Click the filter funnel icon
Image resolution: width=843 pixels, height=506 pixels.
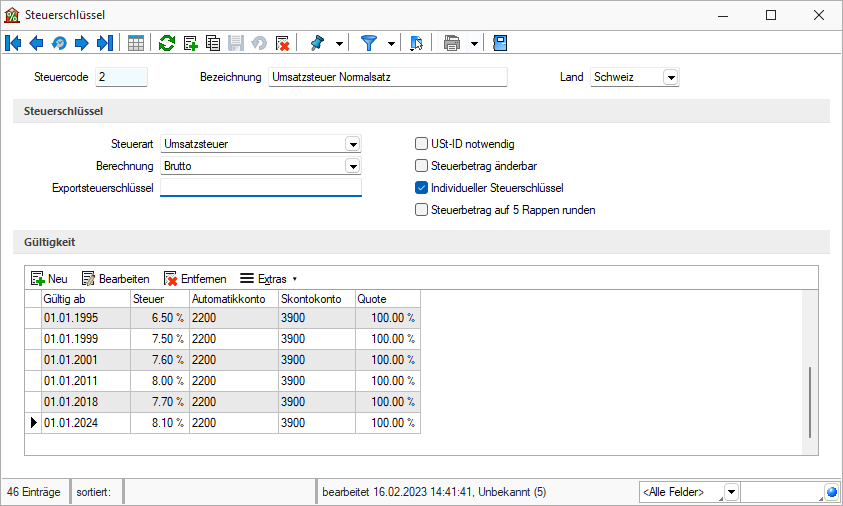point(369,43)
